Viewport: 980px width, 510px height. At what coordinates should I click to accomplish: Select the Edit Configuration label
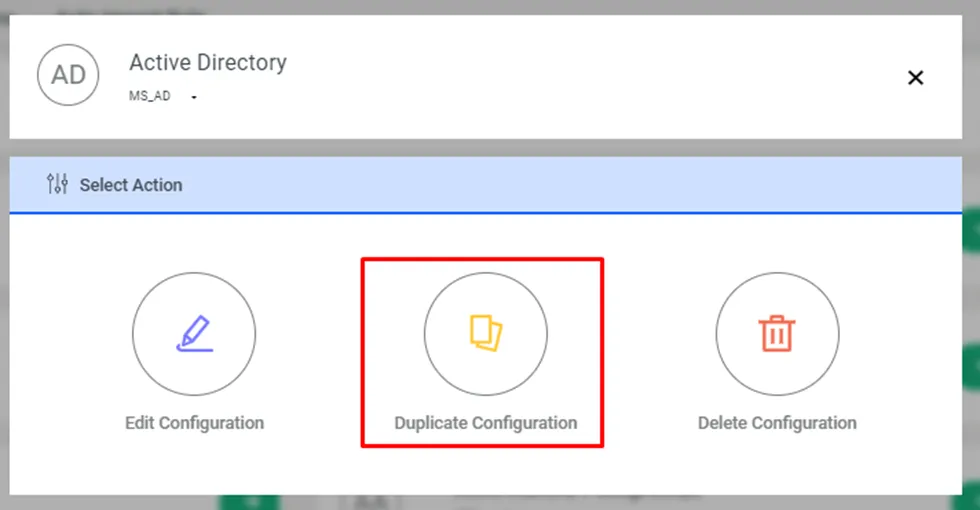[x=194, y=423]
